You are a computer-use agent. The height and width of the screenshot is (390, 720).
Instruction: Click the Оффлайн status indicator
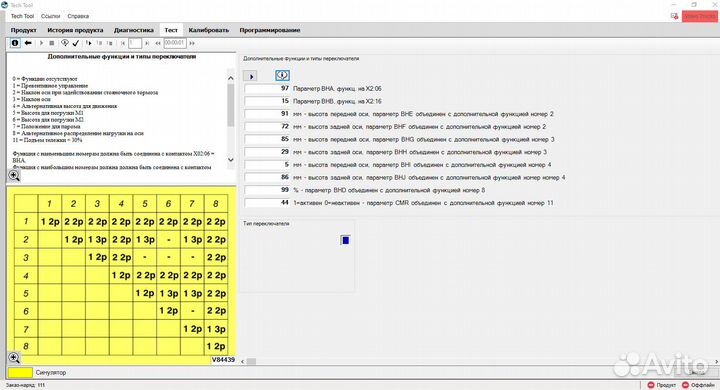[698, 385]
